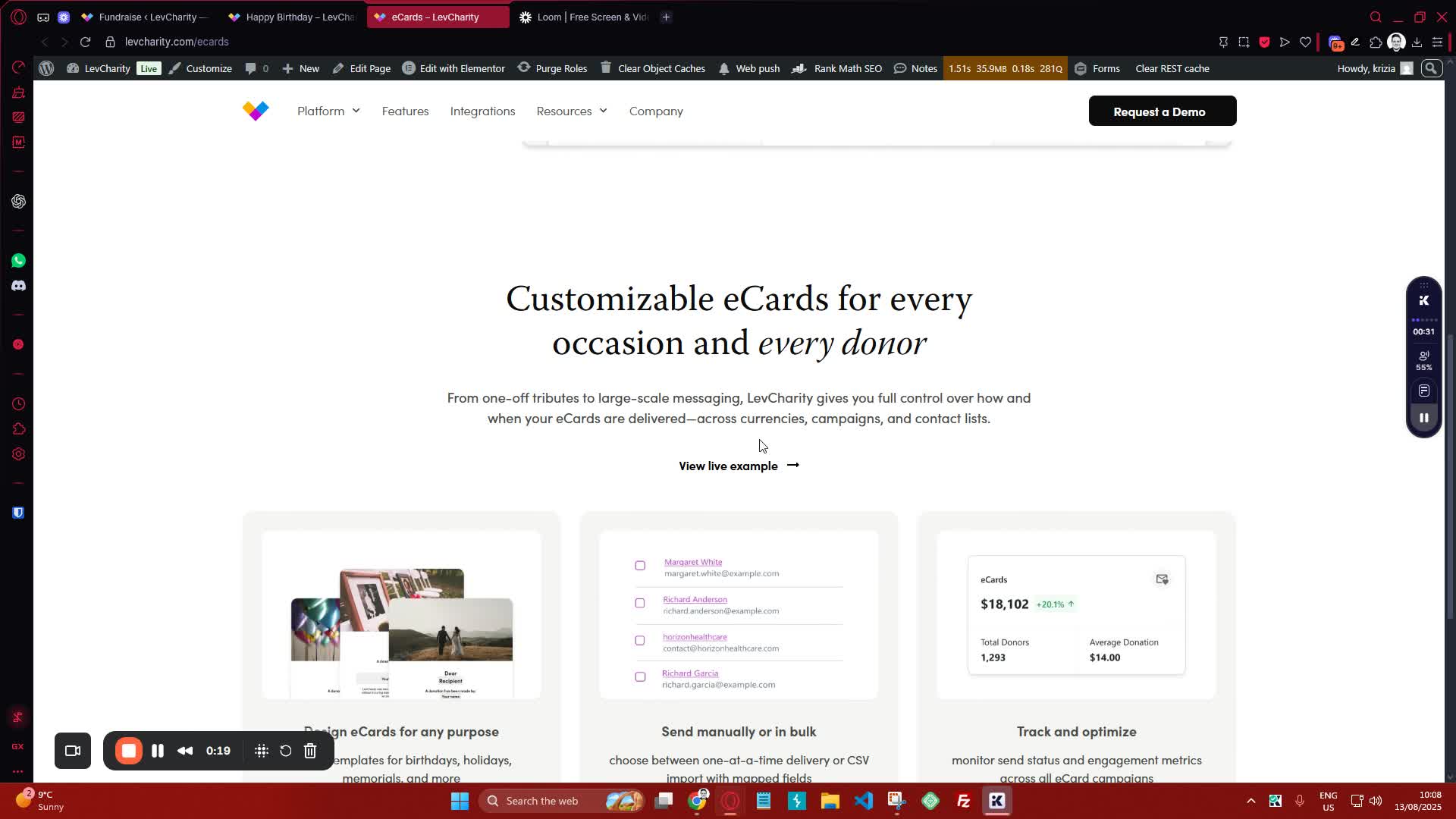Delete the recording with the trash icon
1456x819 pixels.
(310, 751)
